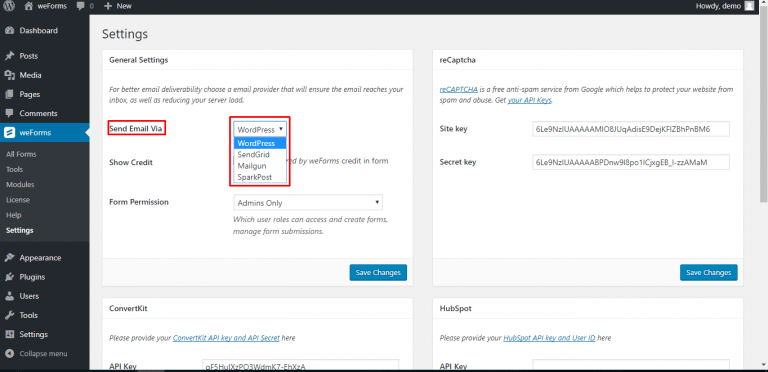
Task: Open the Send Email Via dropdown
Action: coord(260,130)
